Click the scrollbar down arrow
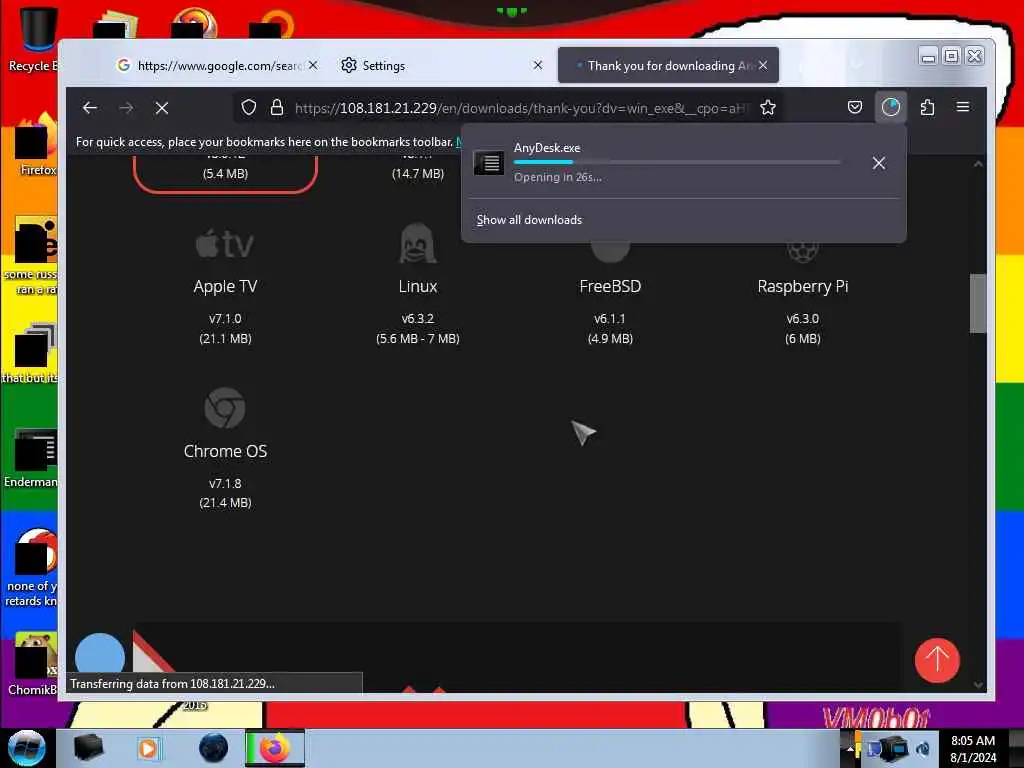 tap(978, 684)
